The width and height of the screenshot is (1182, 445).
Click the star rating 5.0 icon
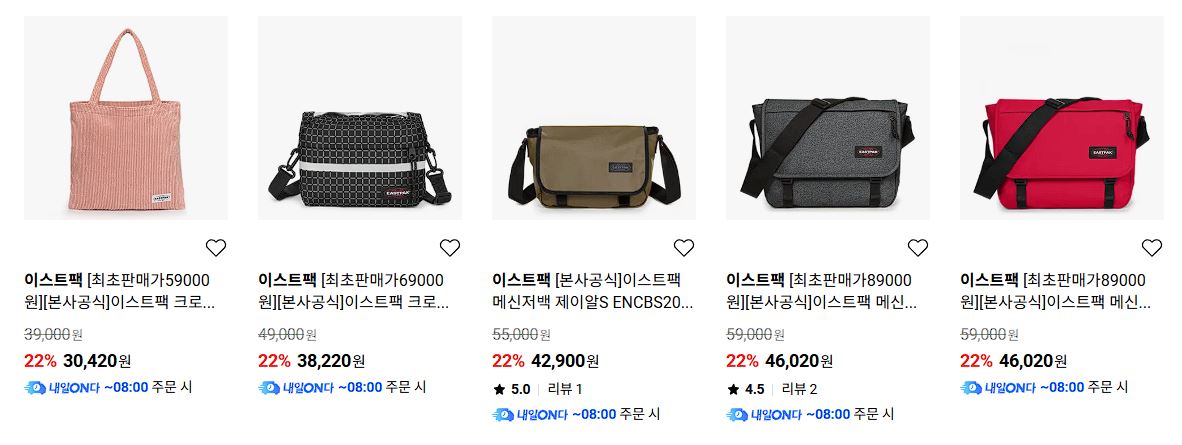499,390
